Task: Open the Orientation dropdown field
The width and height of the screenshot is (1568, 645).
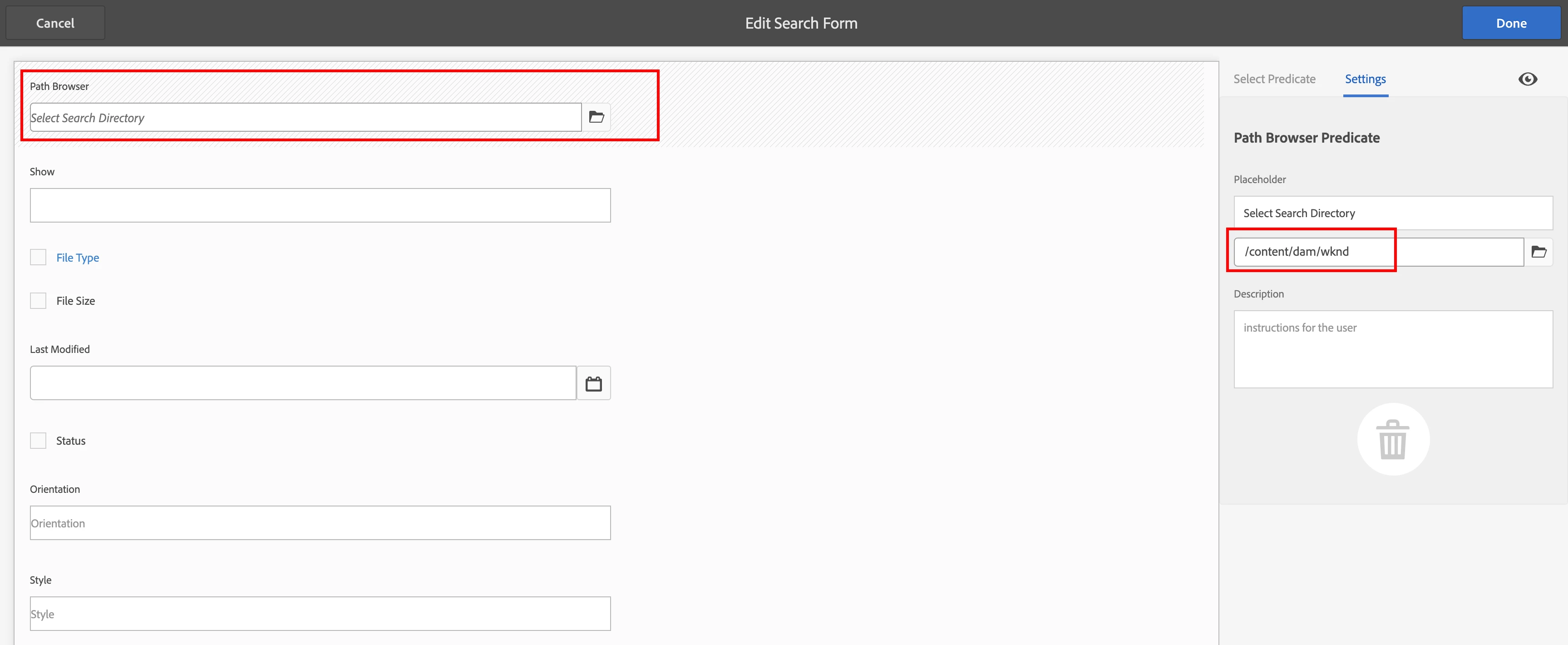Action: coord(320,522)
